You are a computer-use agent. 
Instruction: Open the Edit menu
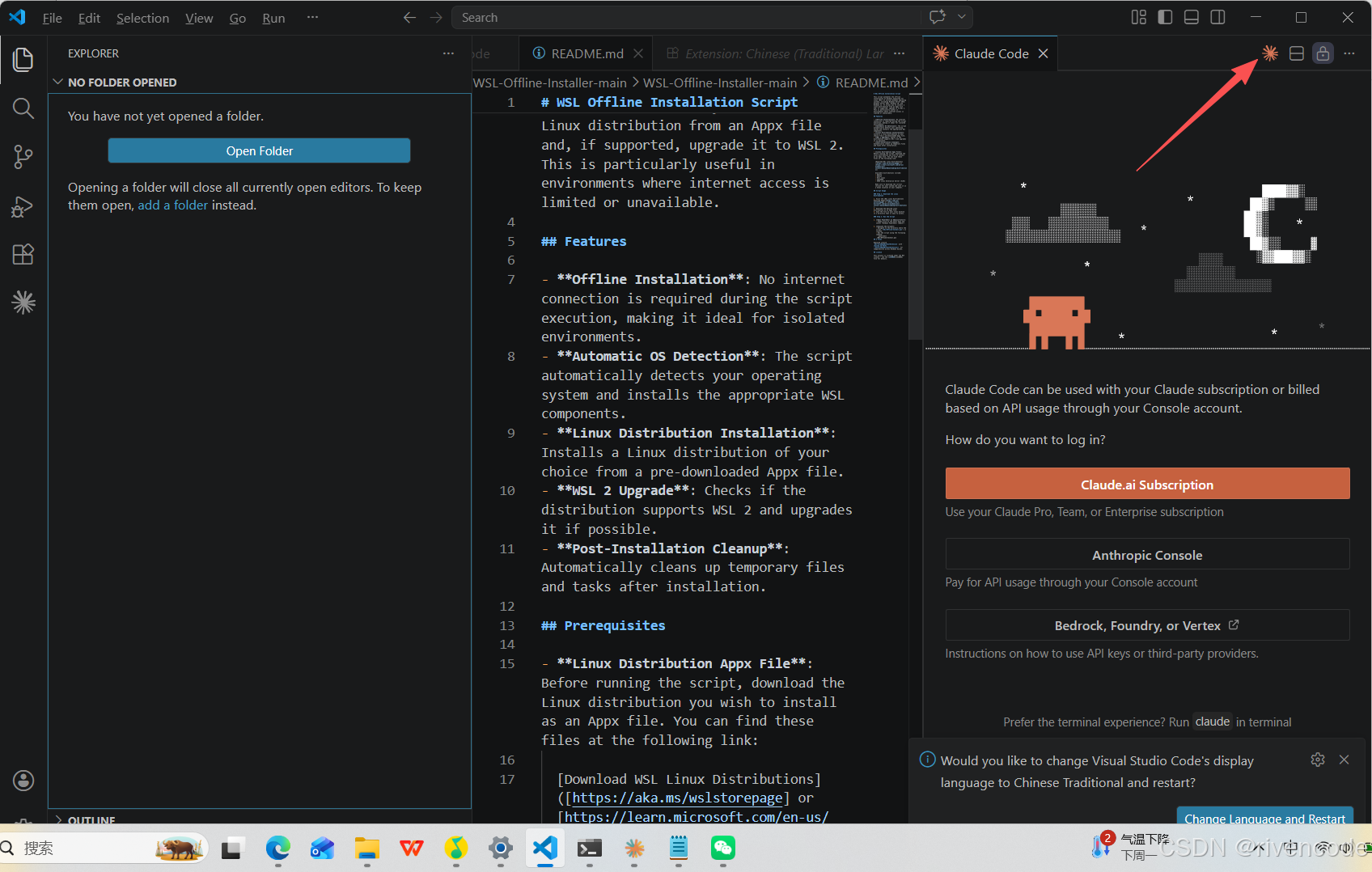(89, 18)
